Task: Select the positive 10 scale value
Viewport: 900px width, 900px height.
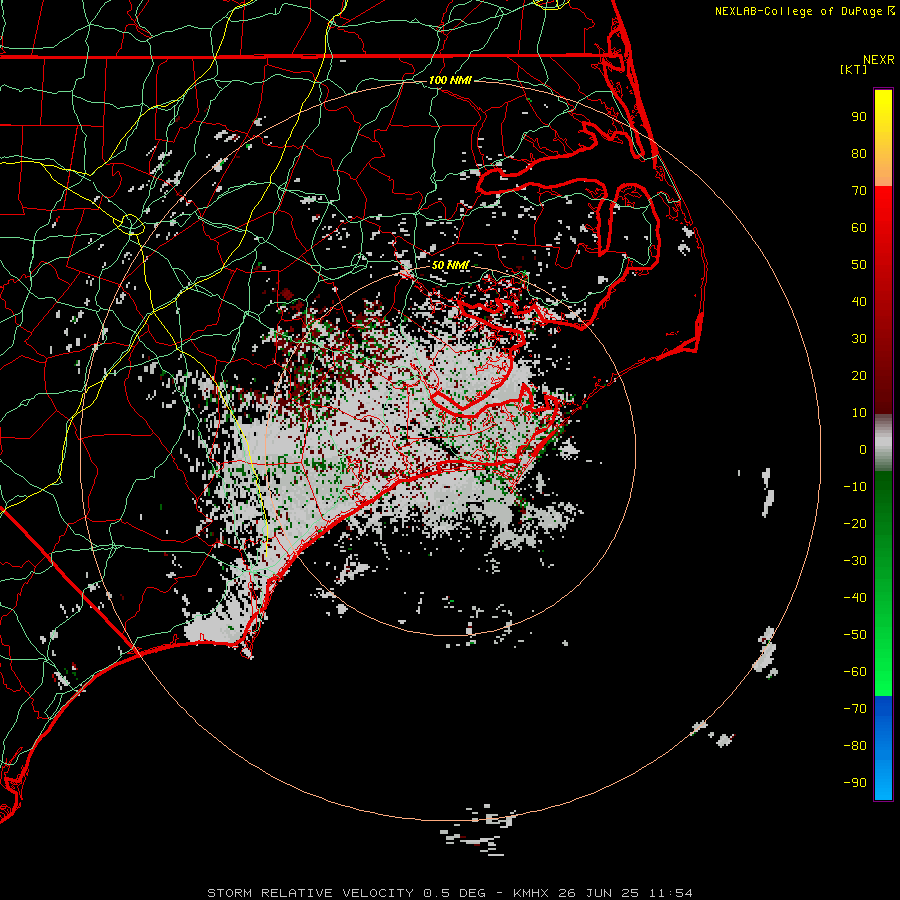Action: pyautogui.click(x=859, y=413)
